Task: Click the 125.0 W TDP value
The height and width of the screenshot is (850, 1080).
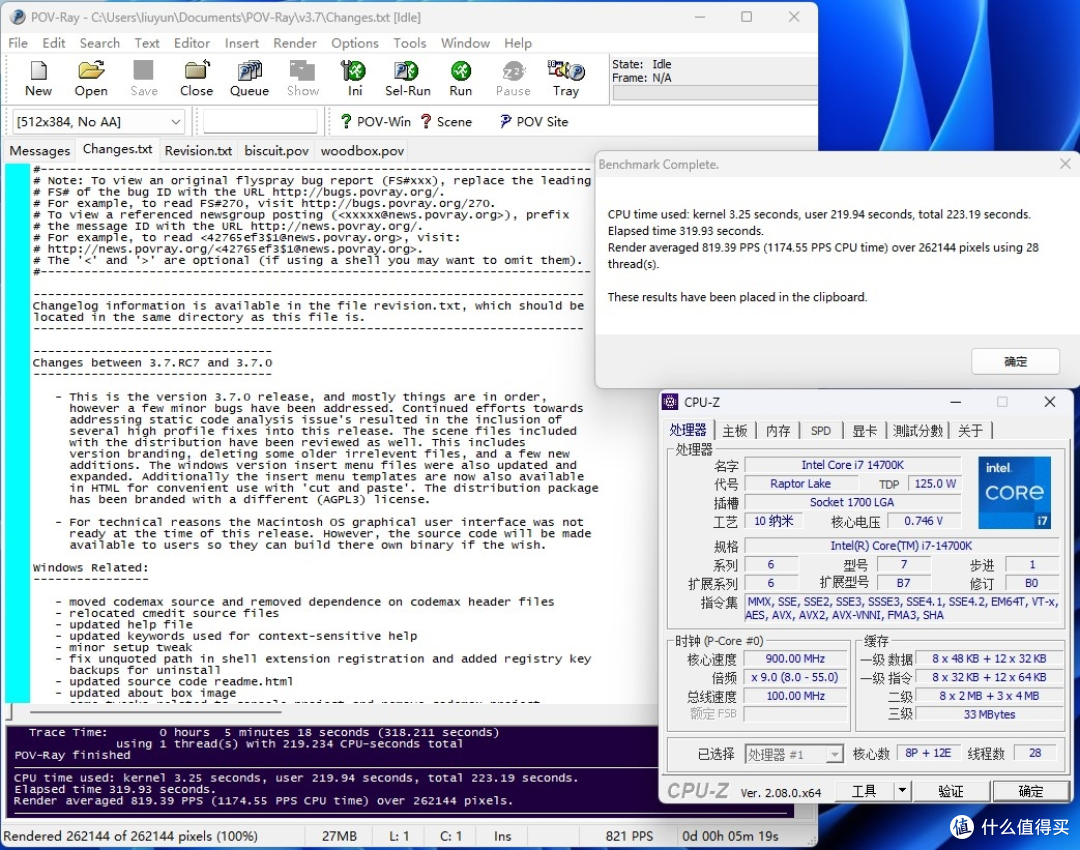Action: point(935,484)
